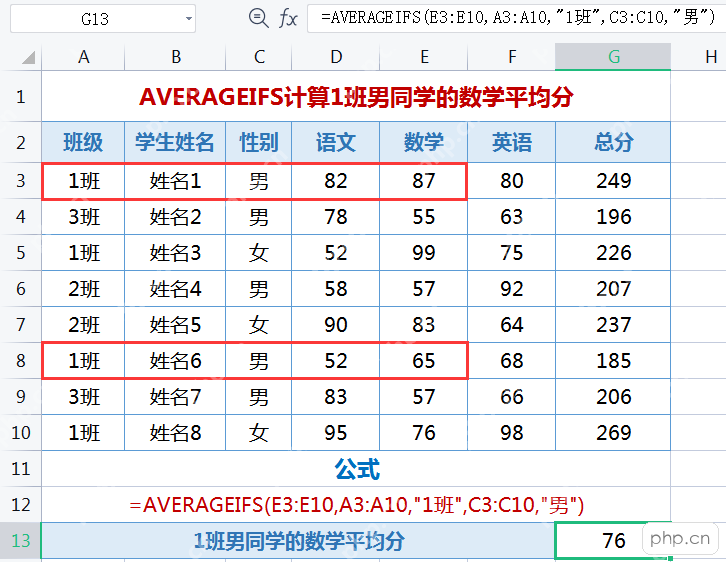Select cell containing 姓名5
726x562 pixels.
(175, 325)
